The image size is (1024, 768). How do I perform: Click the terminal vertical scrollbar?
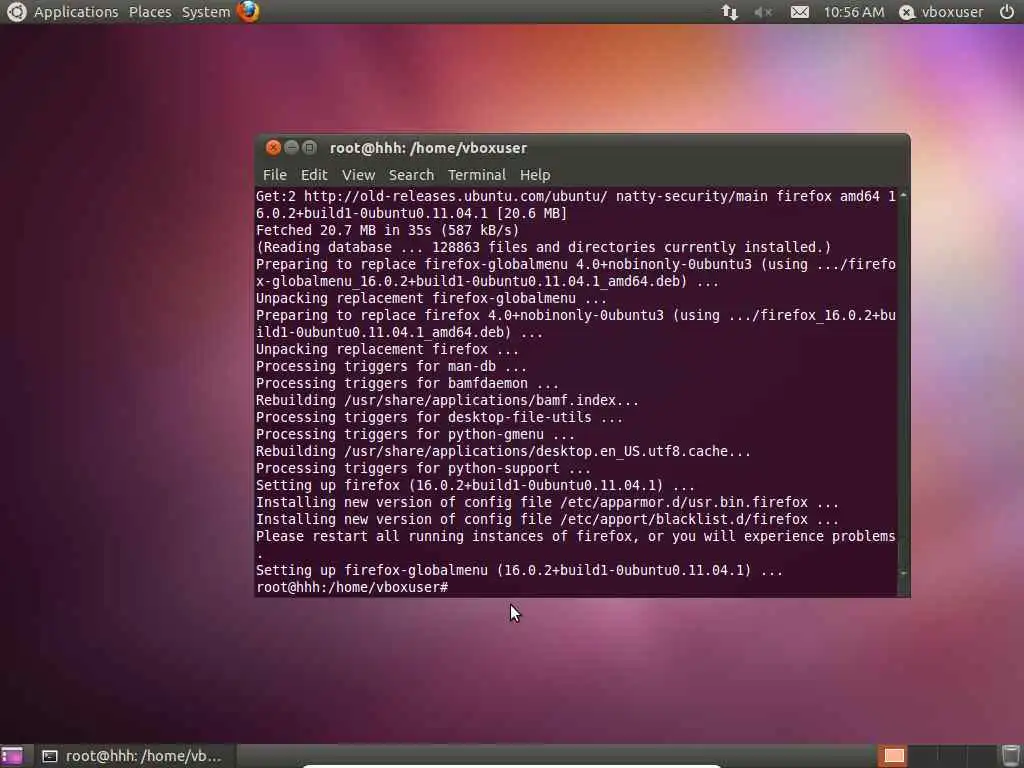903,385
